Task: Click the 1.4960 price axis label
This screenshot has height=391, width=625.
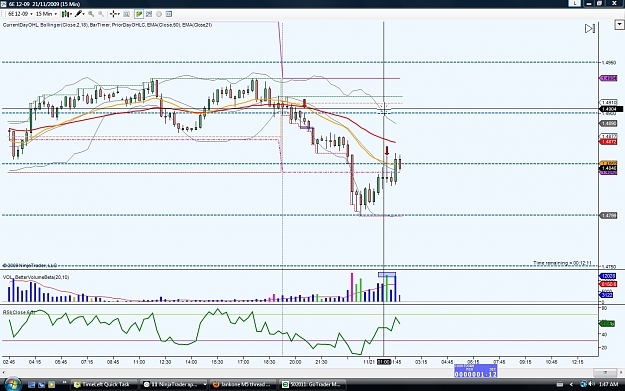Action: (609, 63)
